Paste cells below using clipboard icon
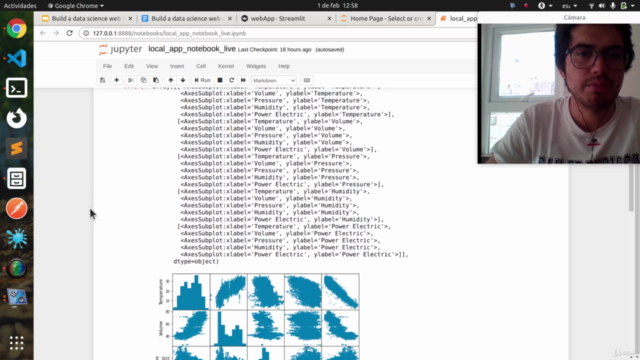The height and width of the screenshot is (360, 640). coord(156,80)
